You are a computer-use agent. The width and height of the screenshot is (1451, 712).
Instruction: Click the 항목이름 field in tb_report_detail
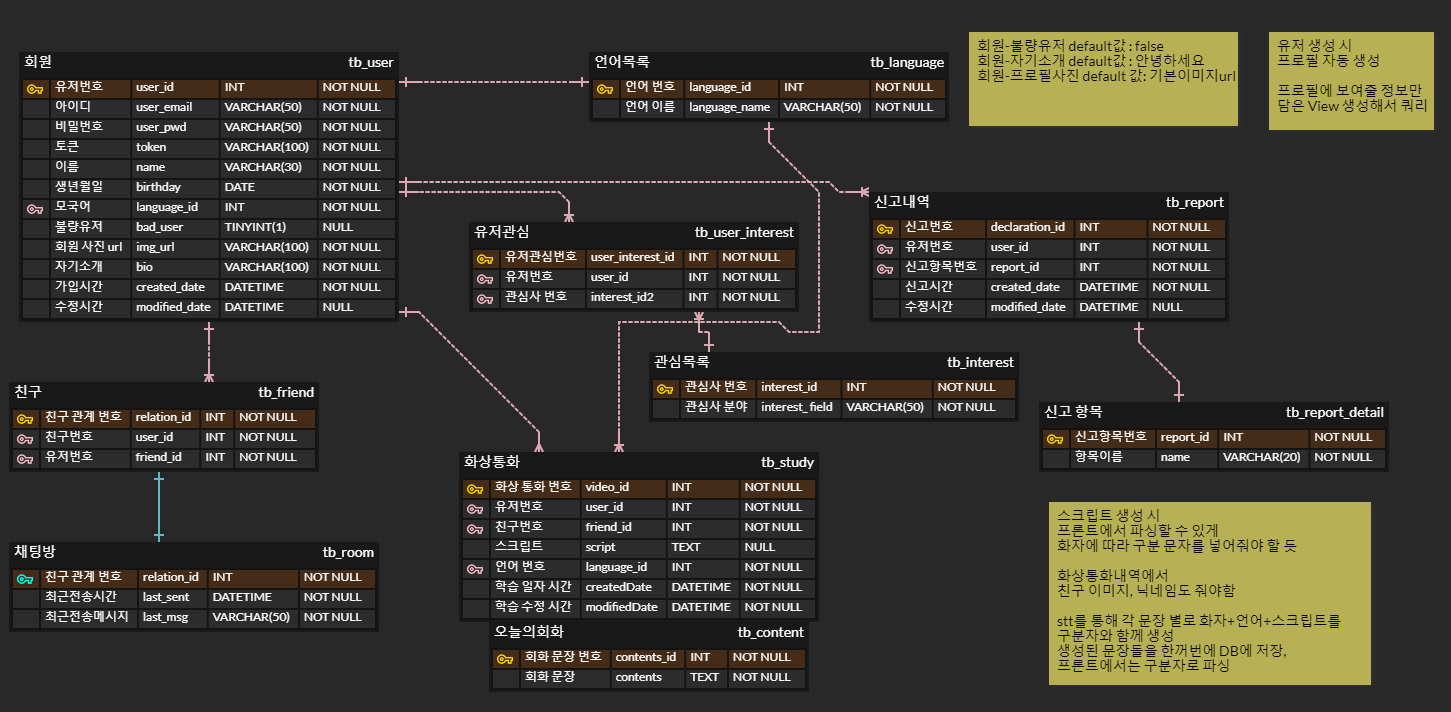1098,458
